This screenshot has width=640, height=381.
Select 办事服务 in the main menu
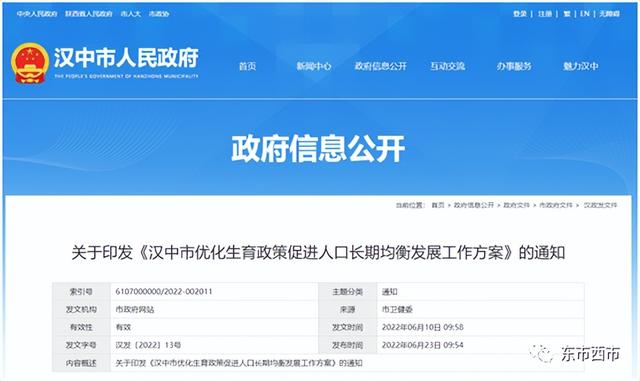[x=514, y=66]
